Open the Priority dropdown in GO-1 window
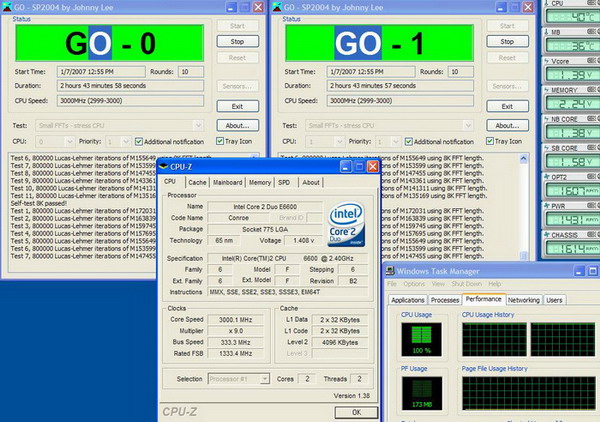This screenshot has height=422, width=600. point(396,142)
